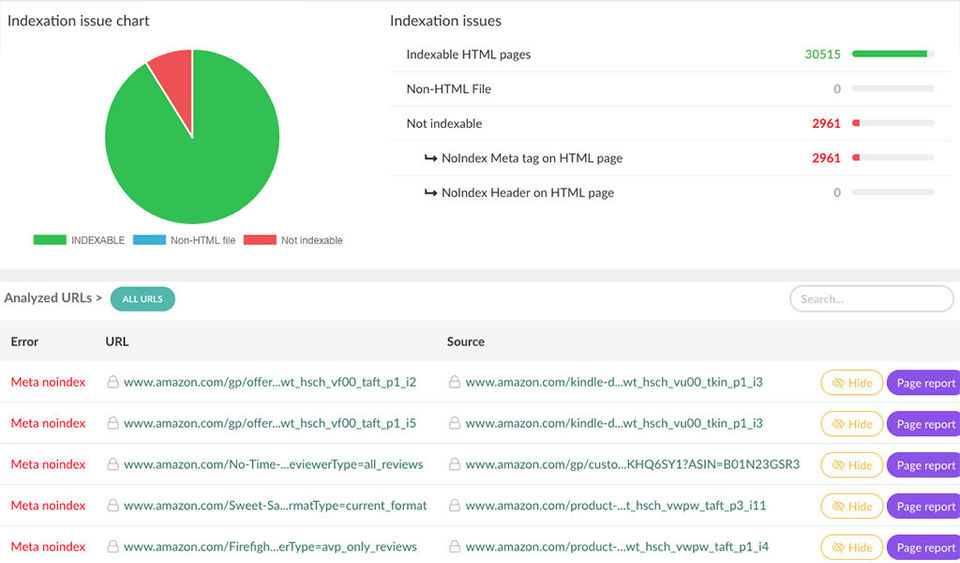Expand NoIndex Header on HTML page row
This screenshot has width=960, height=563.
(x=527, y=193)
